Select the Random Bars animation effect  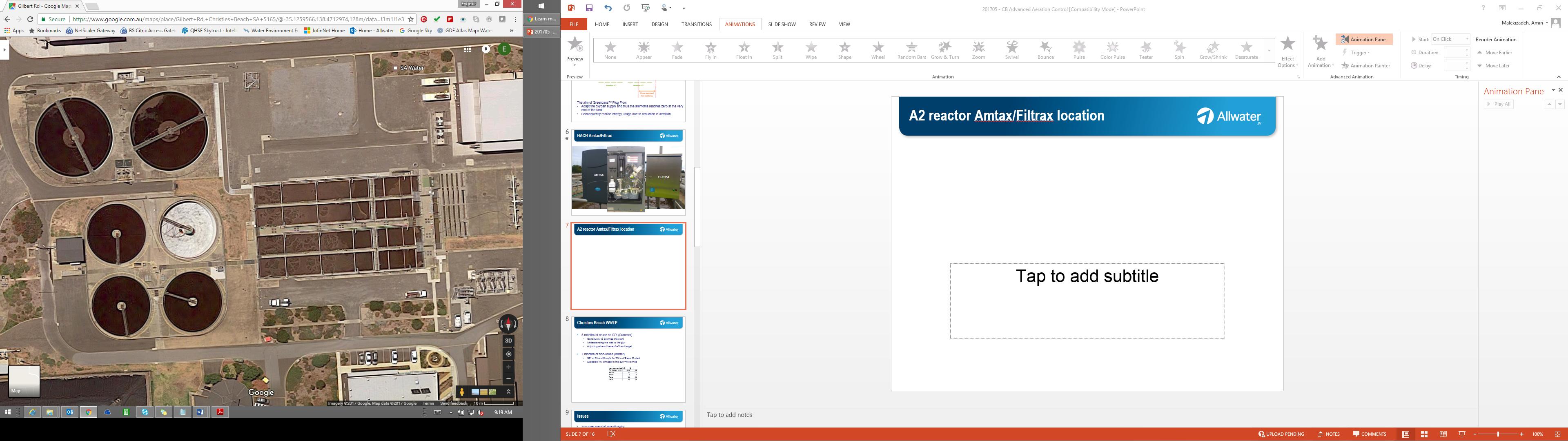point(911,51)
